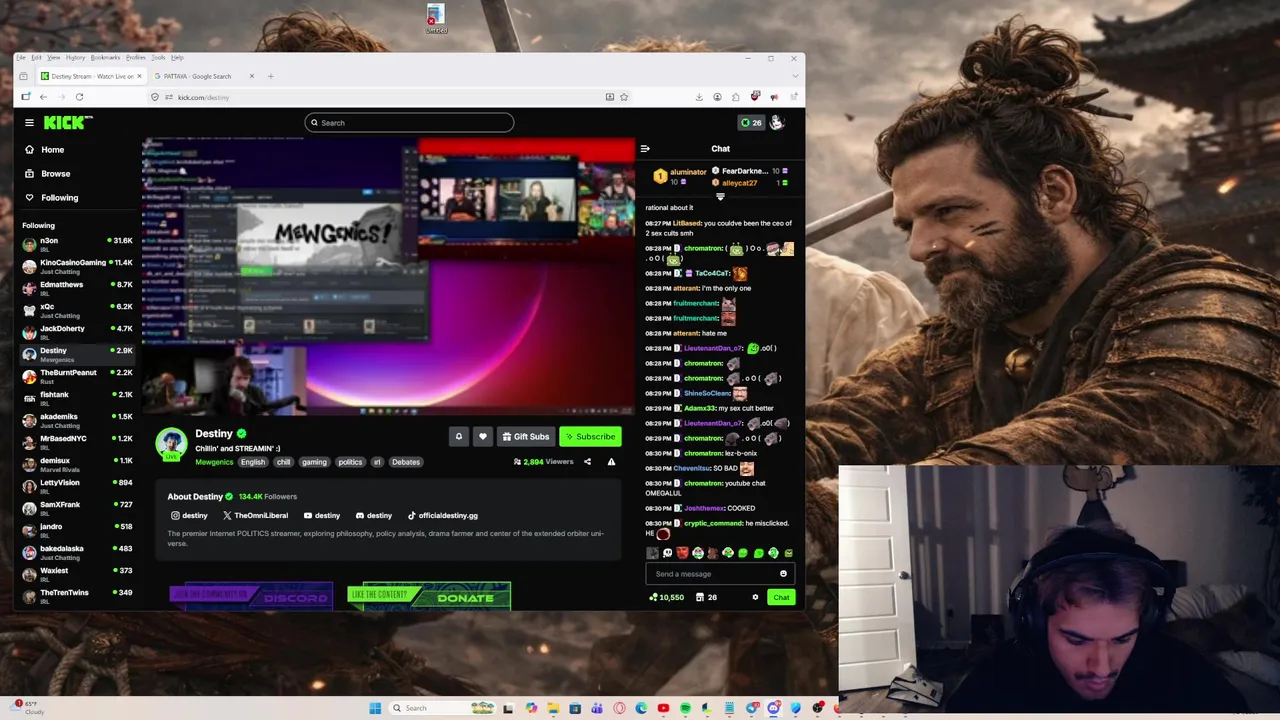Click the Gift Subs button

pyautogui.click(x=526, y=436)
